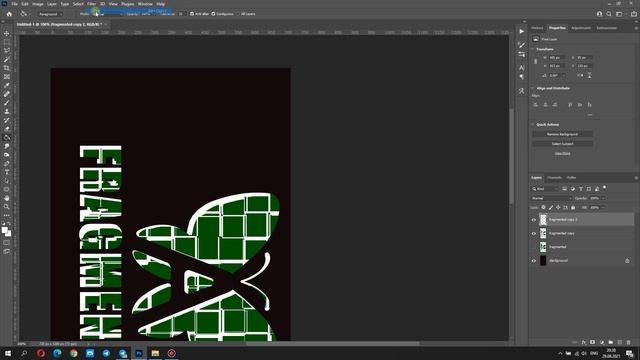Screen dimensions: 640x360
Task: Open the layer blending mode Normal dropdown
Action: tap(551, 198)
